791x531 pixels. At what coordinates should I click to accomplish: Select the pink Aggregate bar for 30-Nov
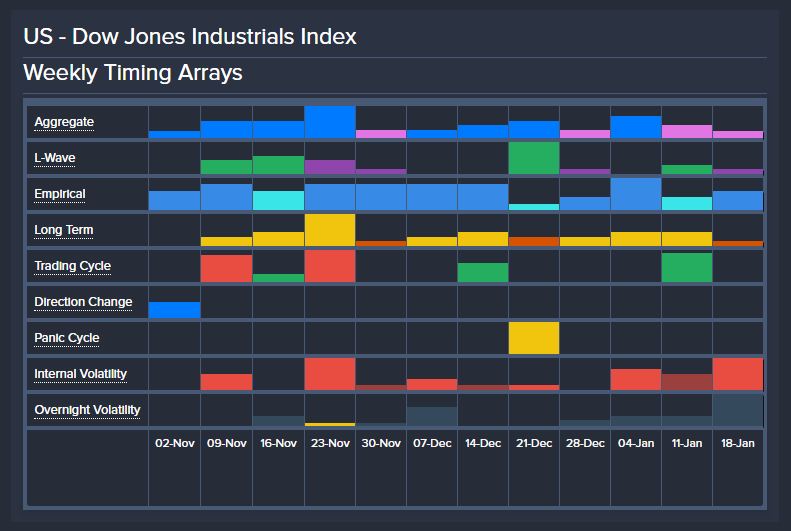coord(381,134)
